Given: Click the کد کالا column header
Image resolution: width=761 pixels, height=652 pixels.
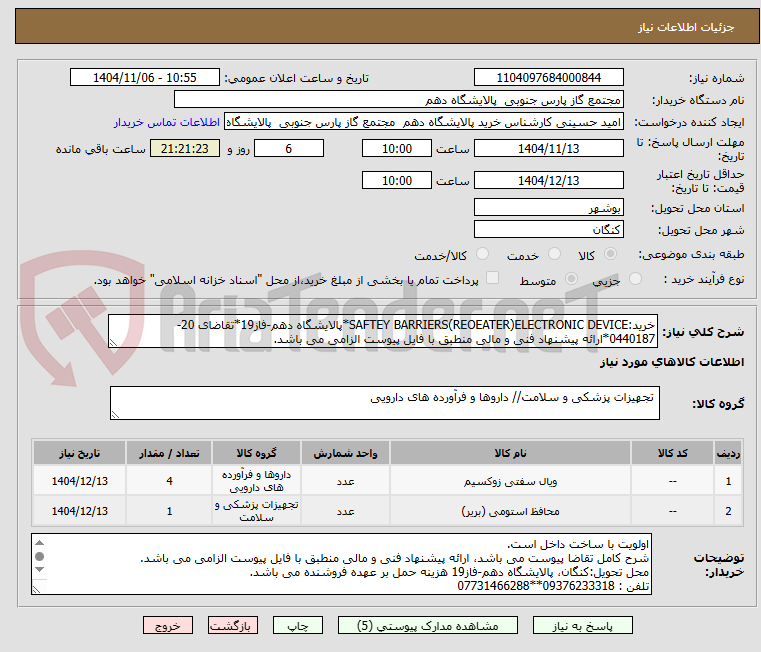Looking at the screenshot, I should click(672, 453).
